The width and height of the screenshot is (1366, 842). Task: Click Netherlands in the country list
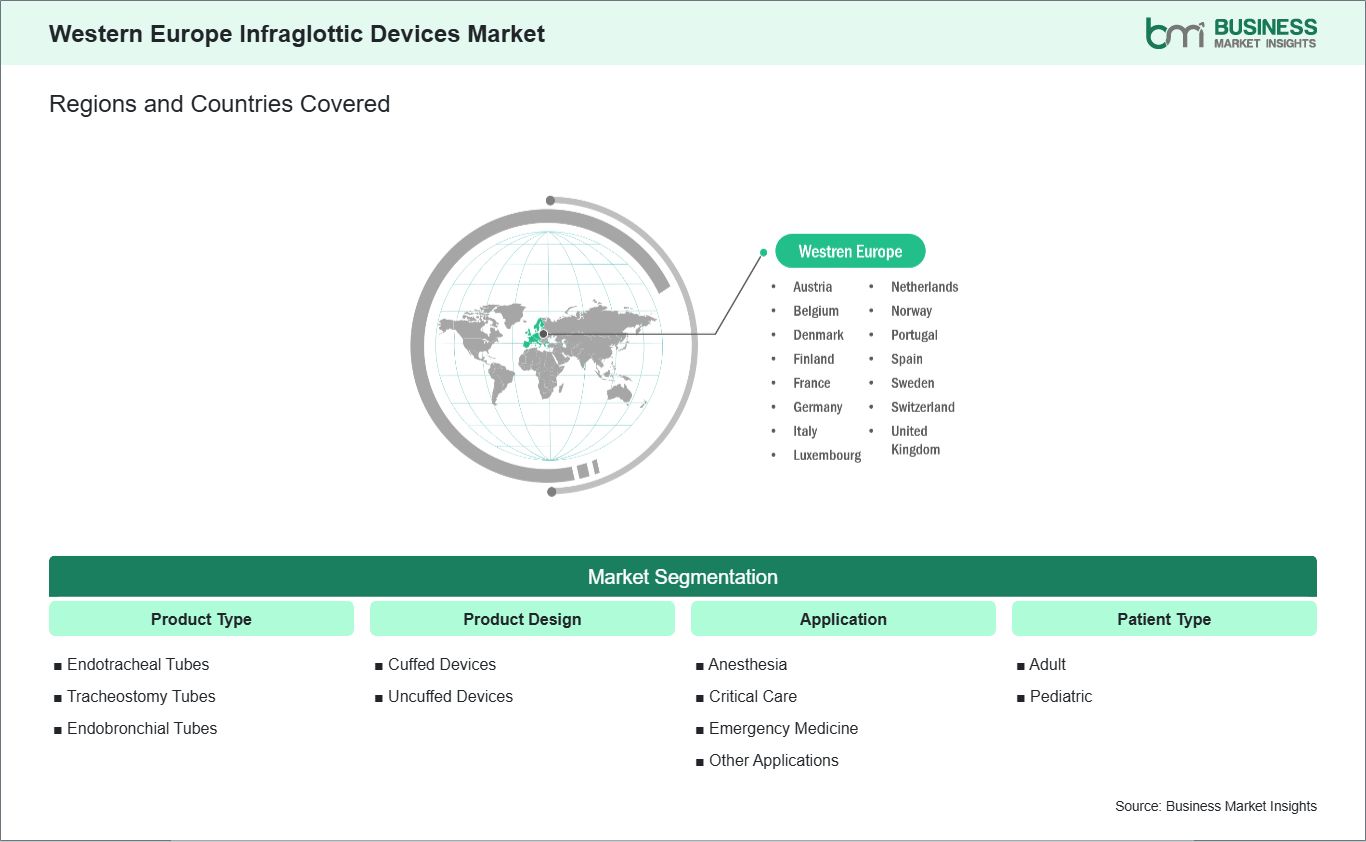point(924,287)
